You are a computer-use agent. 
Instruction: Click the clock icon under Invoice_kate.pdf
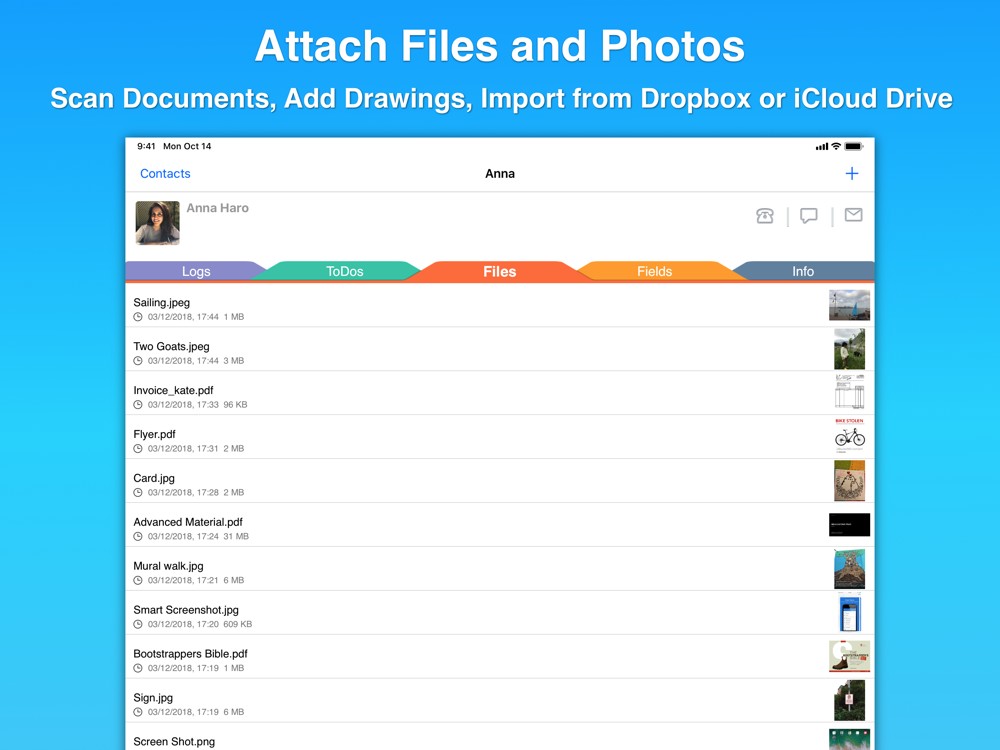point(138,405)
